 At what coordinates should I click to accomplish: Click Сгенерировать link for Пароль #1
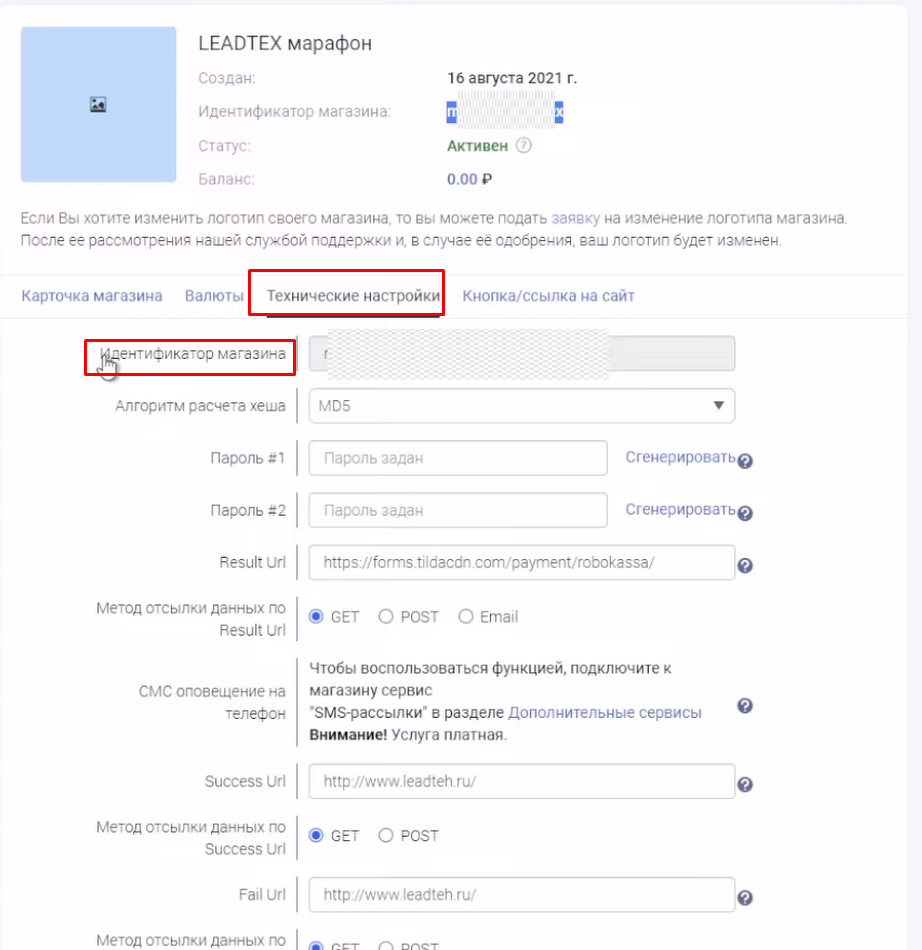[680, 457]
